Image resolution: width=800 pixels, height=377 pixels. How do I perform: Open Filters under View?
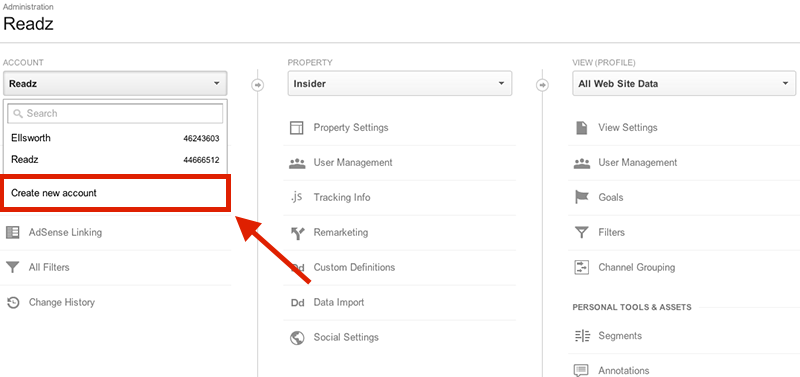611,233
